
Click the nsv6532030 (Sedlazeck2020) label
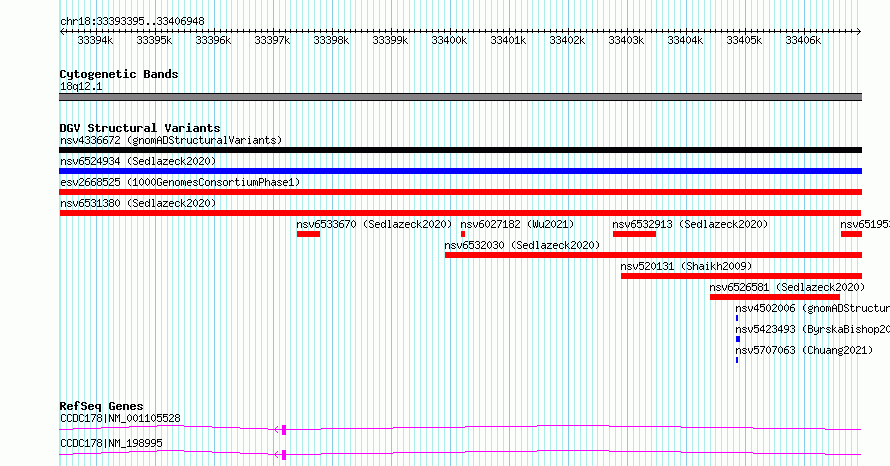coord(522,245)
